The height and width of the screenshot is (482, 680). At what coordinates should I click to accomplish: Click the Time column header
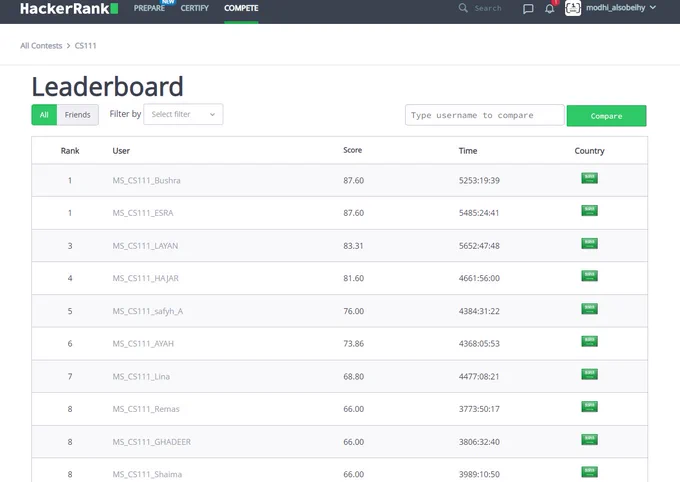point(468,151)
